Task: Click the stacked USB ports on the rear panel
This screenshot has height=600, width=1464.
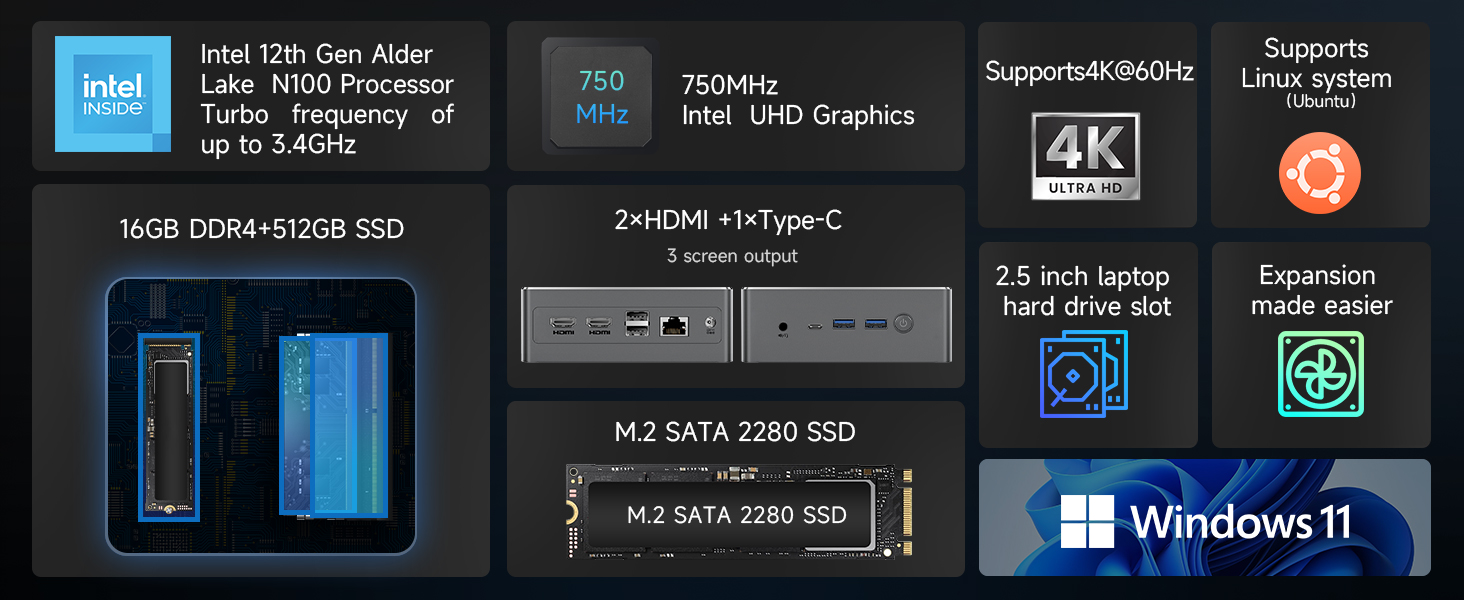Action: tap(635, 324)
